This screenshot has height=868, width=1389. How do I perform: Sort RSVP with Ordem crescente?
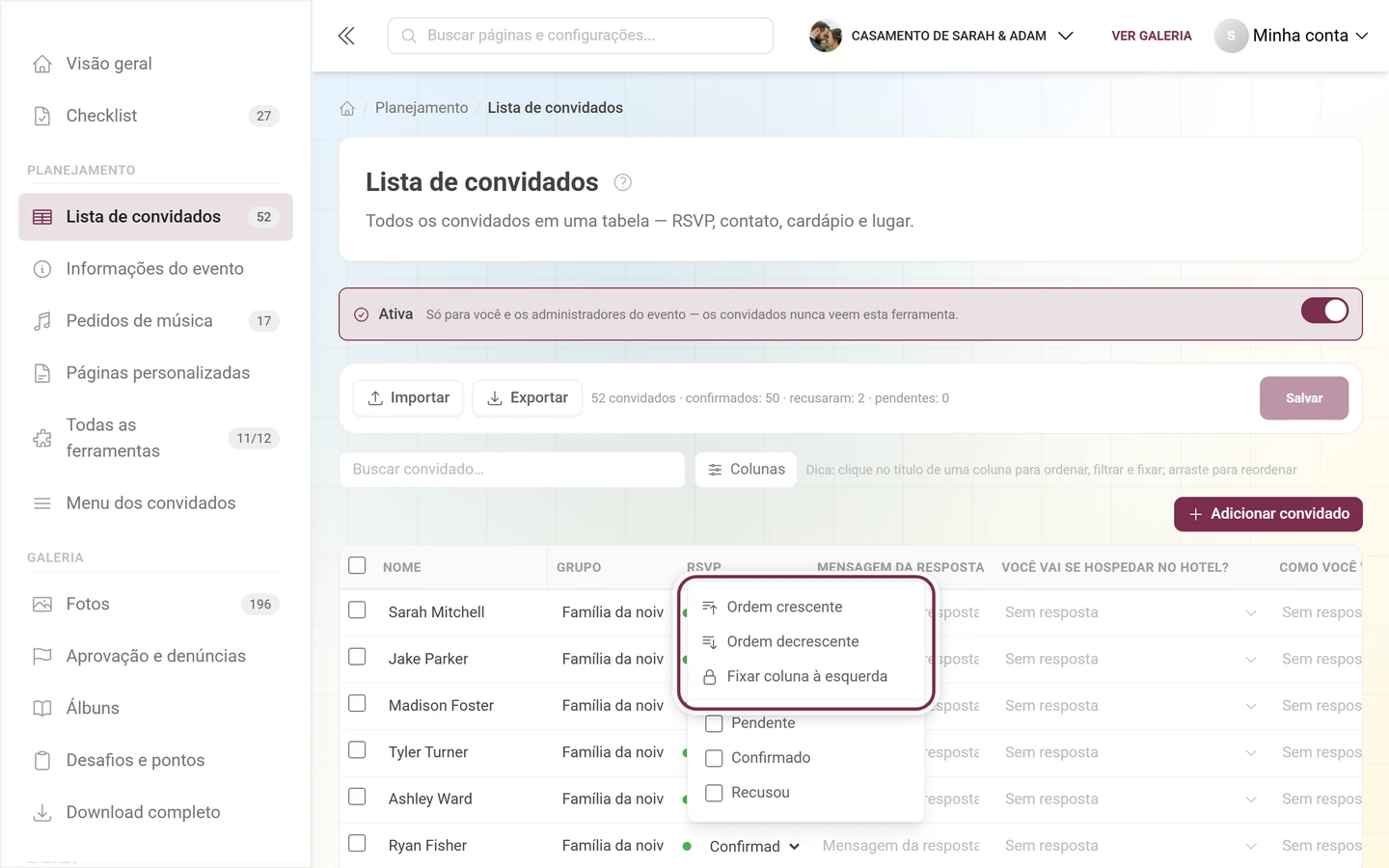click(806, 607)
